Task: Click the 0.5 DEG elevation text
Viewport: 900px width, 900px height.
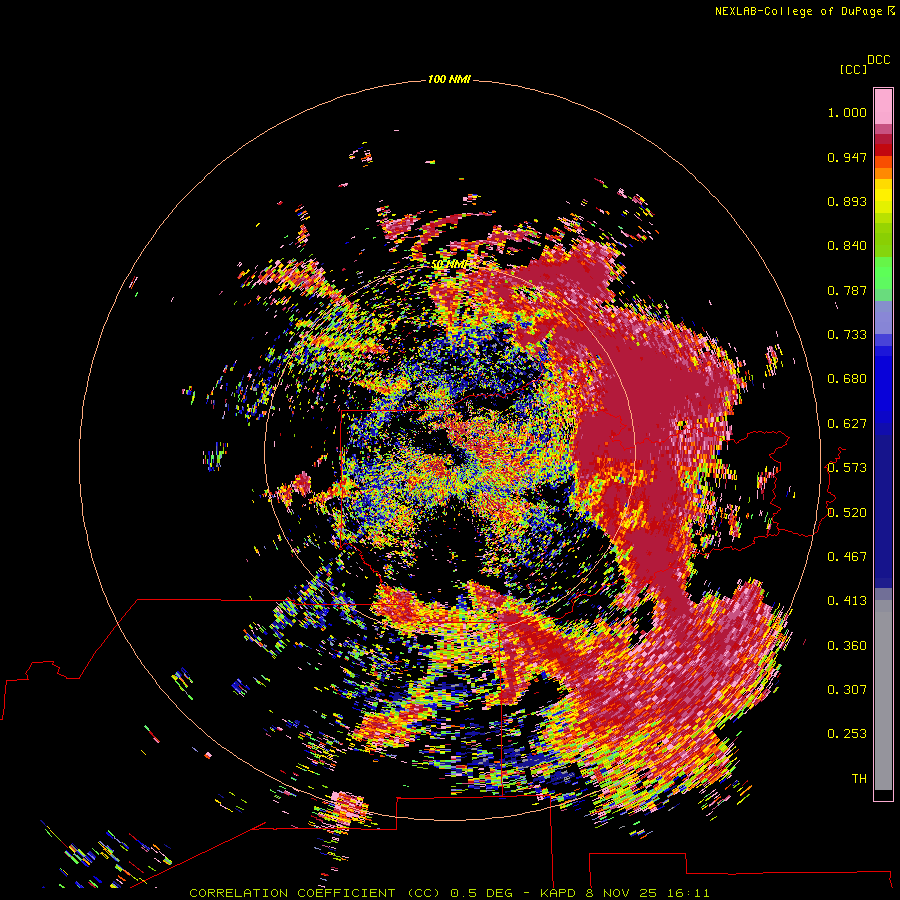Action: 482,893
